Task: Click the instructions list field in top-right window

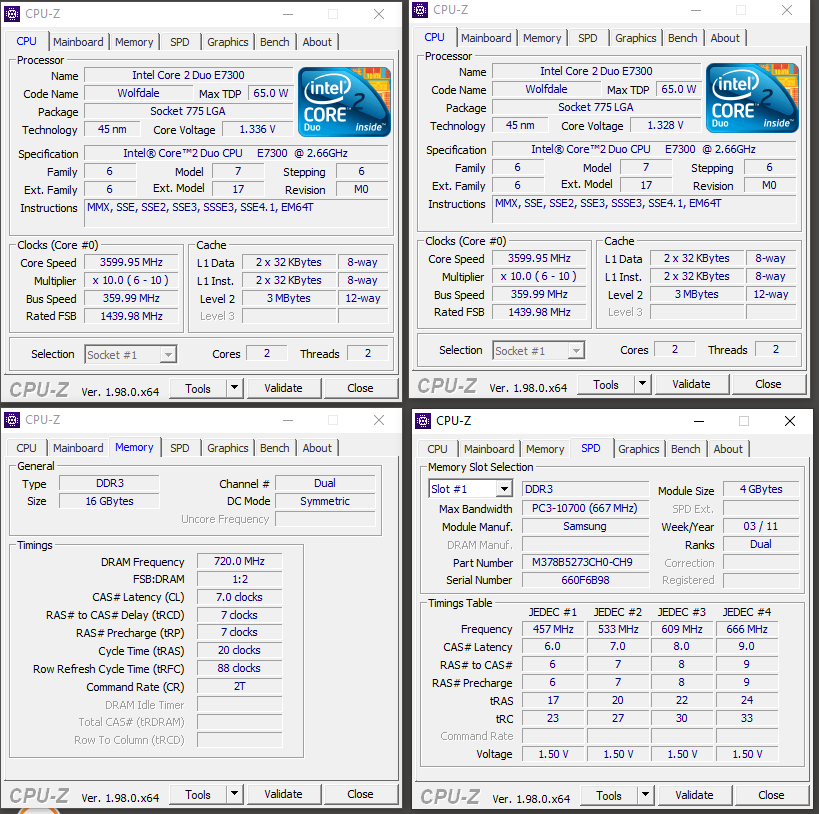Action: tap(644, 210)
